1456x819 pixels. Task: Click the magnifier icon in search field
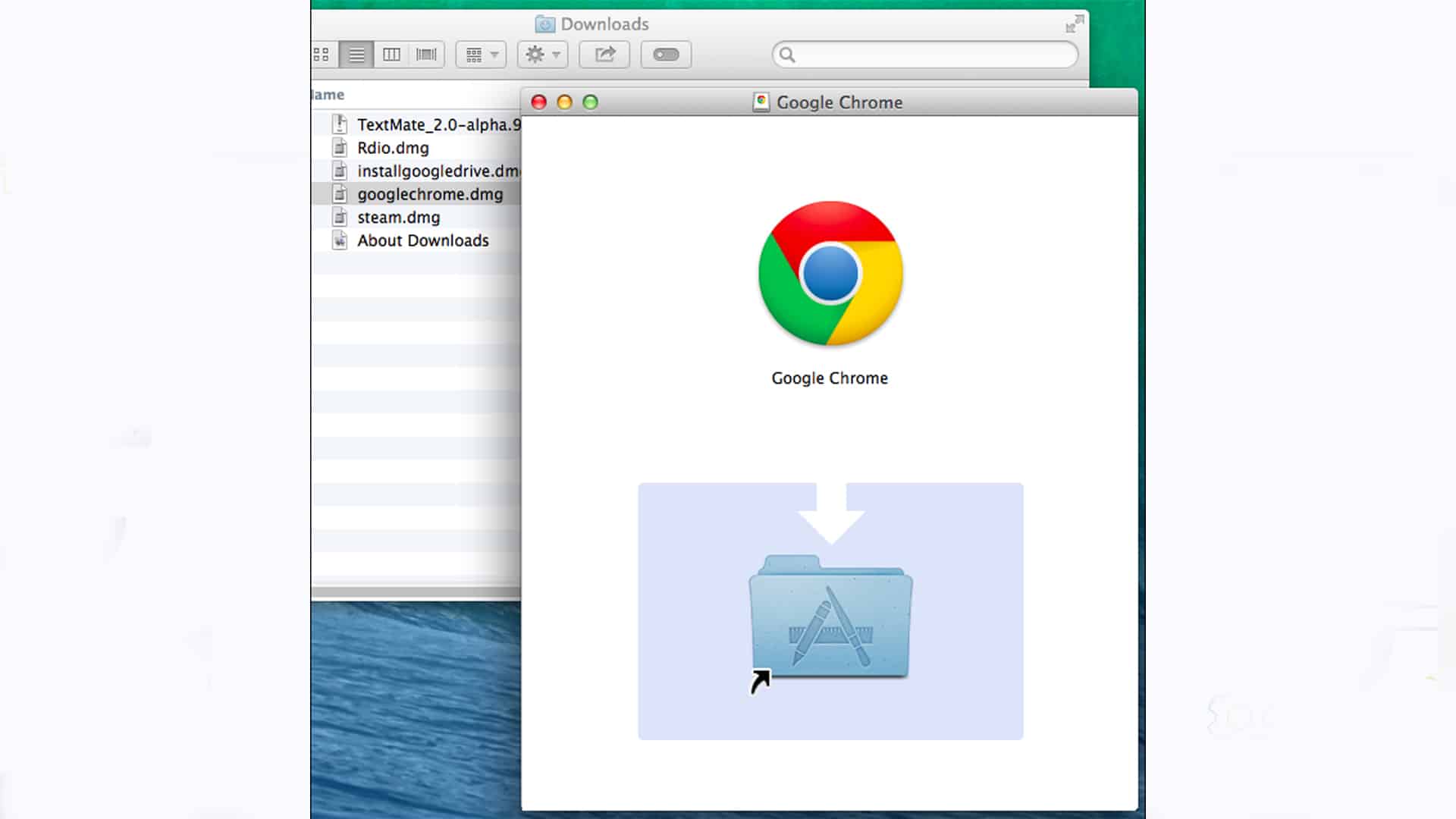pyautogui.click(x=787, y=55)
